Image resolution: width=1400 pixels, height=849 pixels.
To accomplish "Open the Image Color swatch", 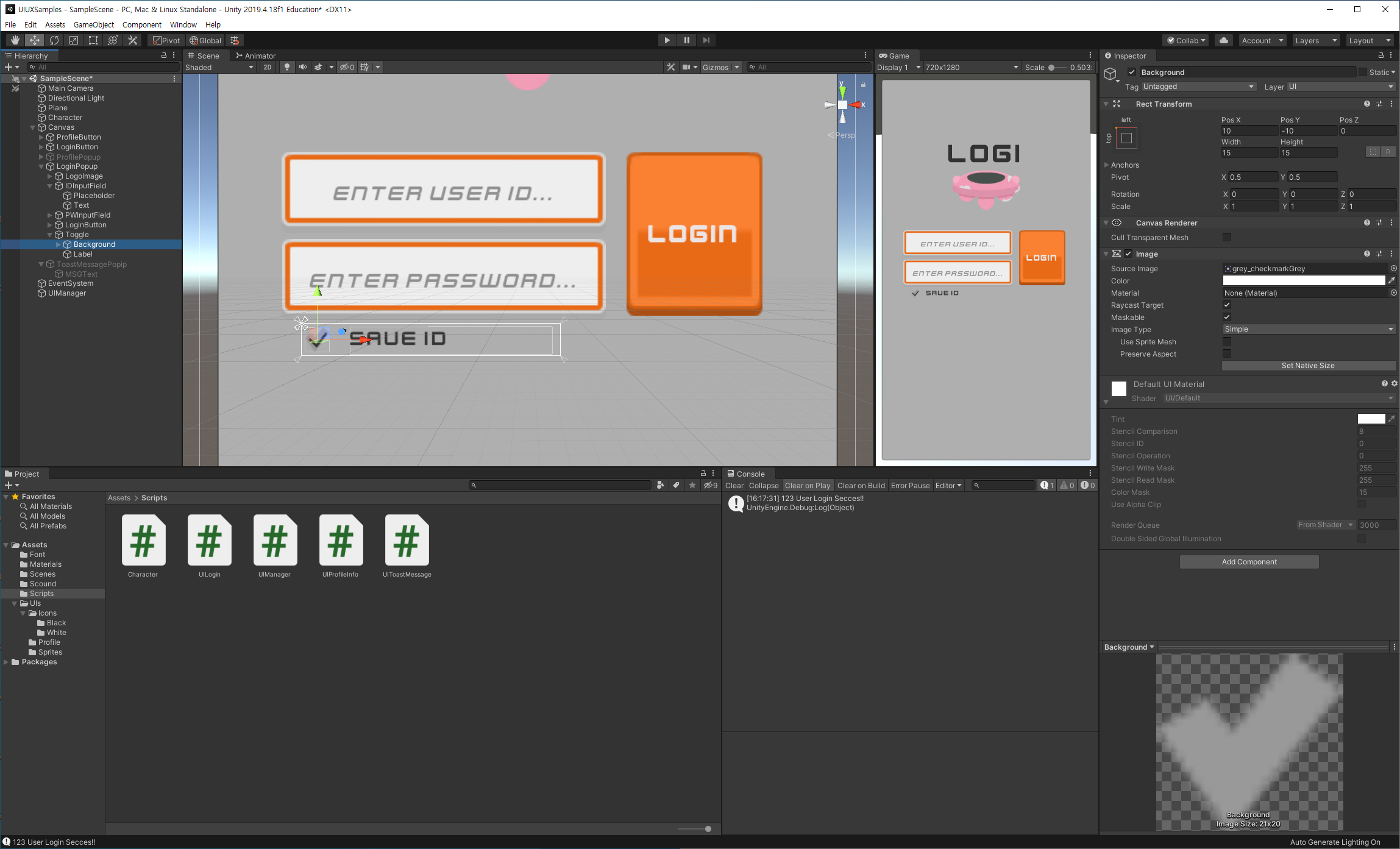I will [x=1304, y=281].
